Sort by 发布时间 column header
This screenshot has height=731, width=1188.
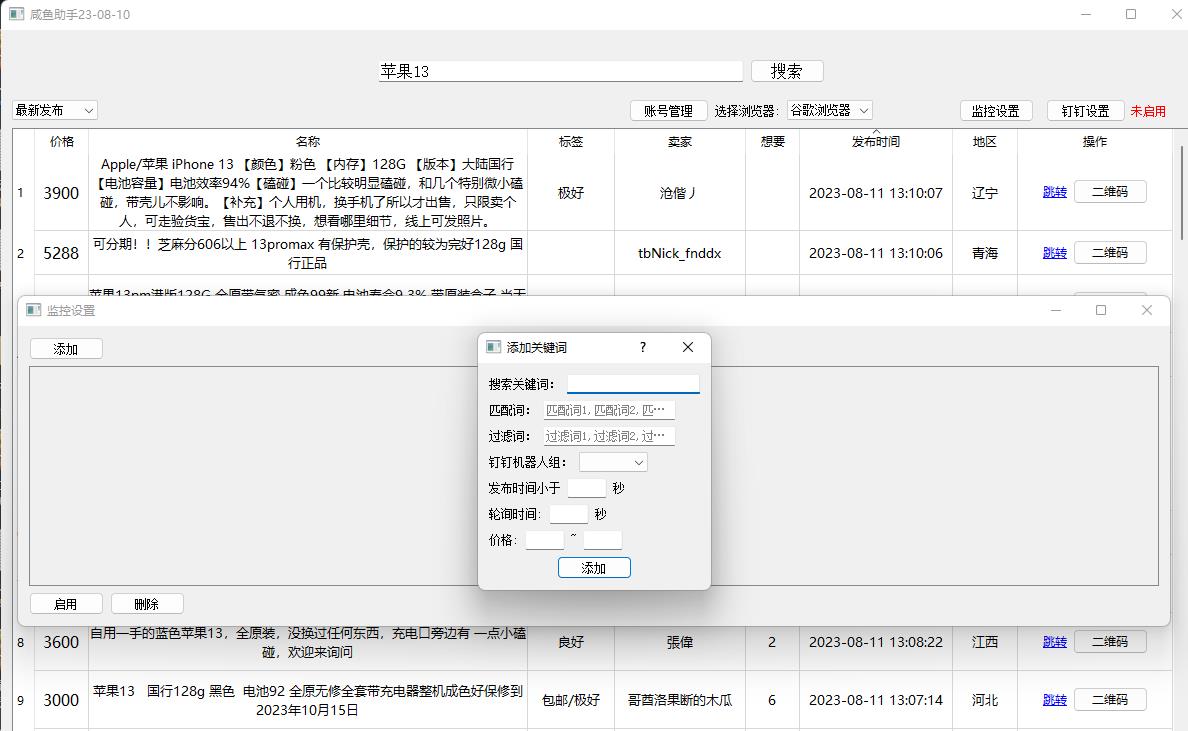[x=875, y=142]
